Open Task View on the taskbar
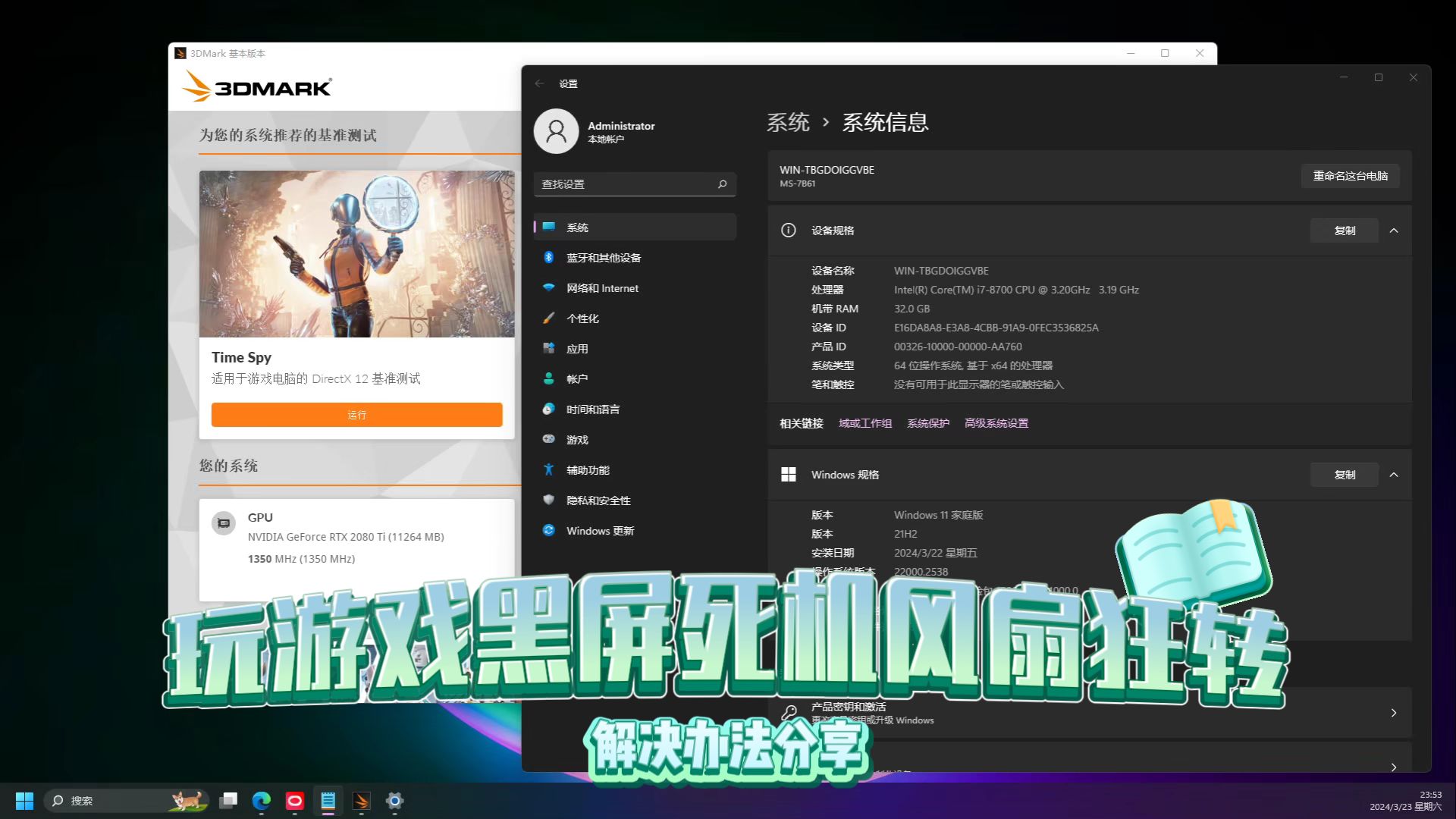The image size is (1456, 819). (x=228, y=801)
